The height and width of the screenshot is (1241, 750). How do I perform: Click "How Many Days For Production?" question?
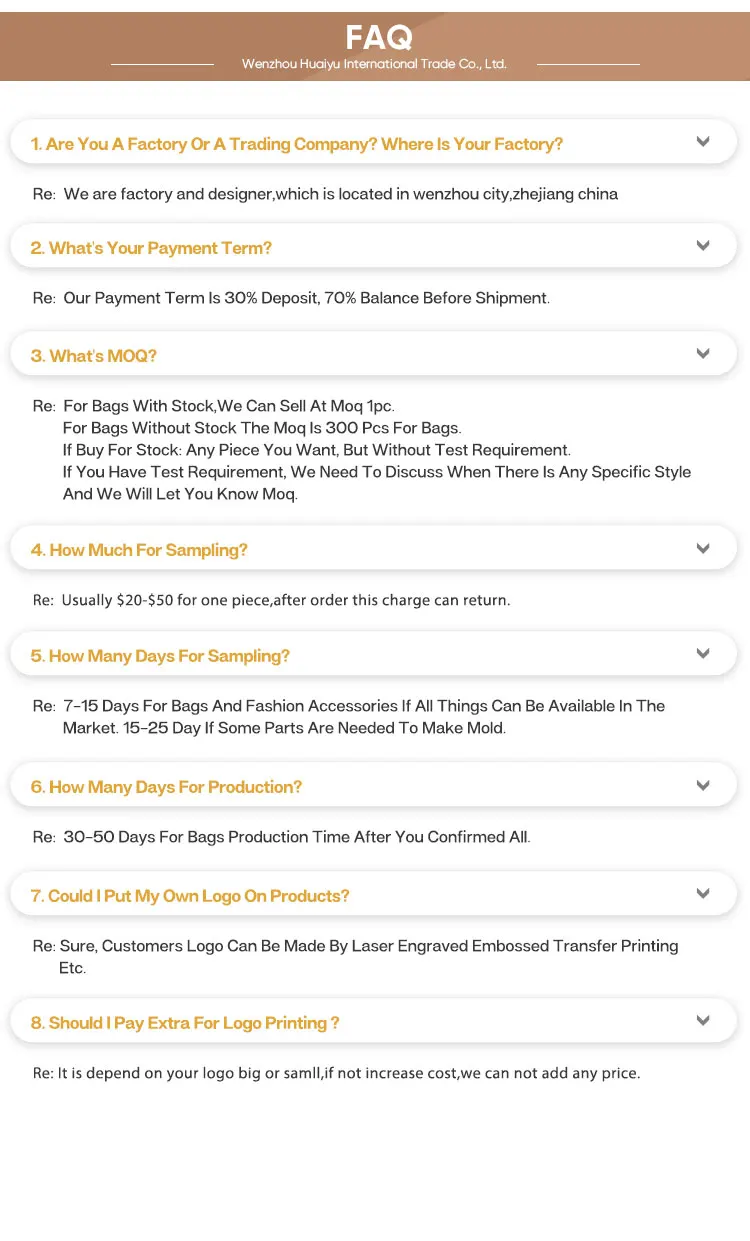[x=166, y=787]
